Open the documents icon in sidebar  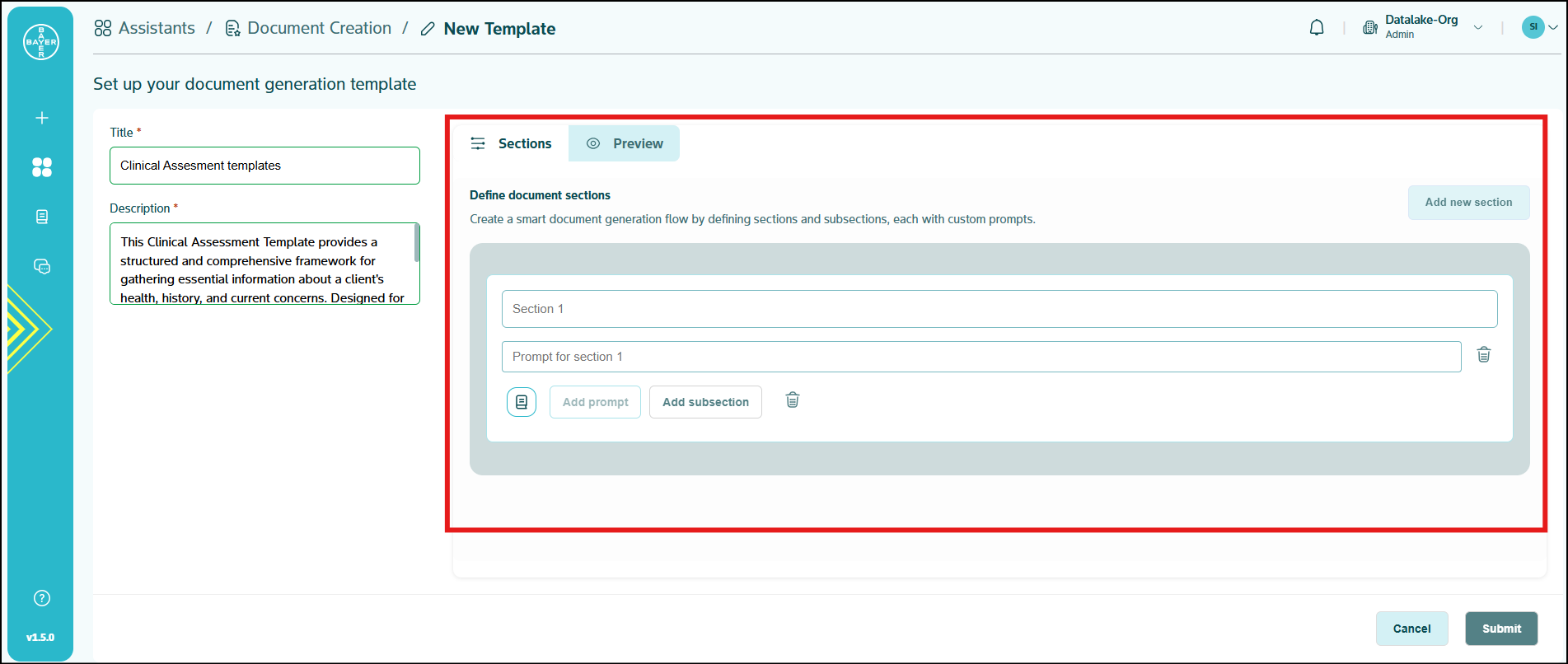coord(42,217)
